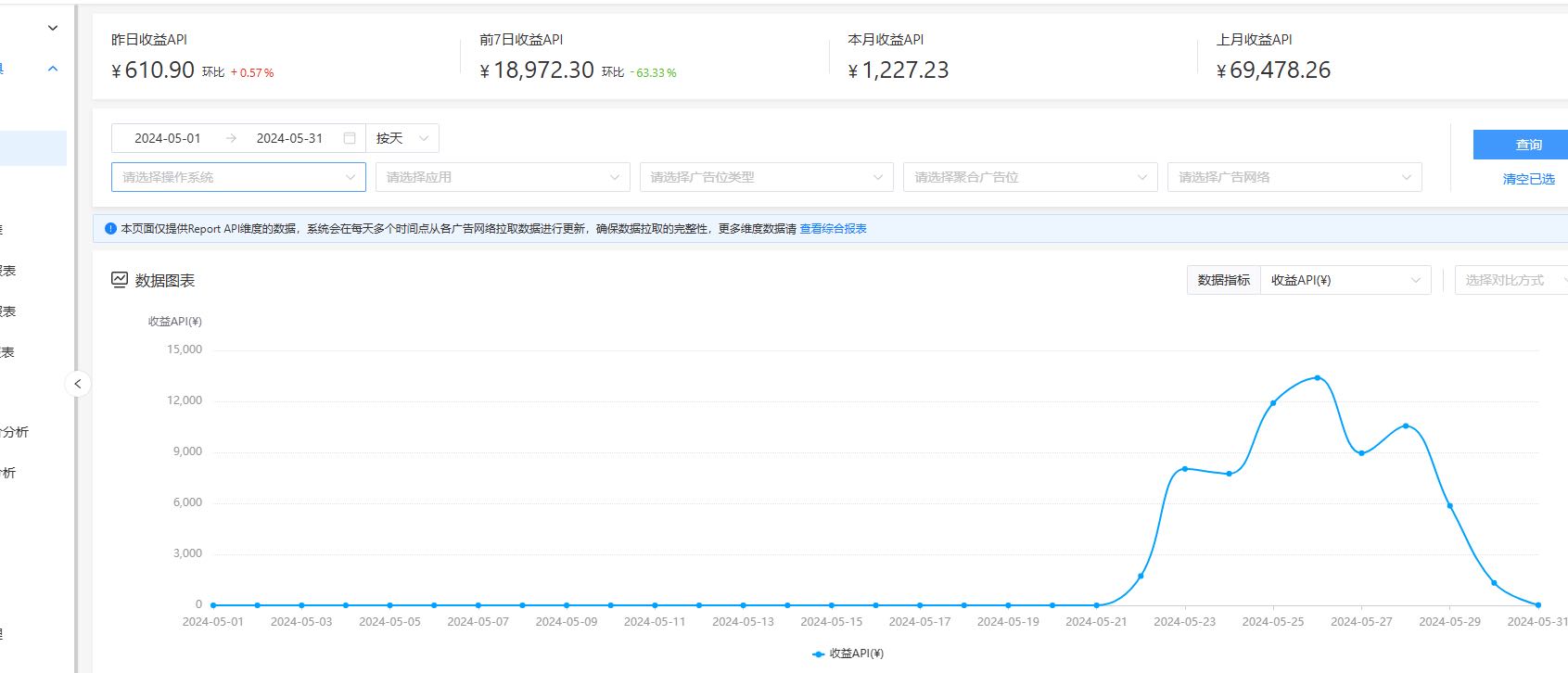Open the 查看综合报表 link
Viewport: 1568px width, 673px height.
click(833, 229)
